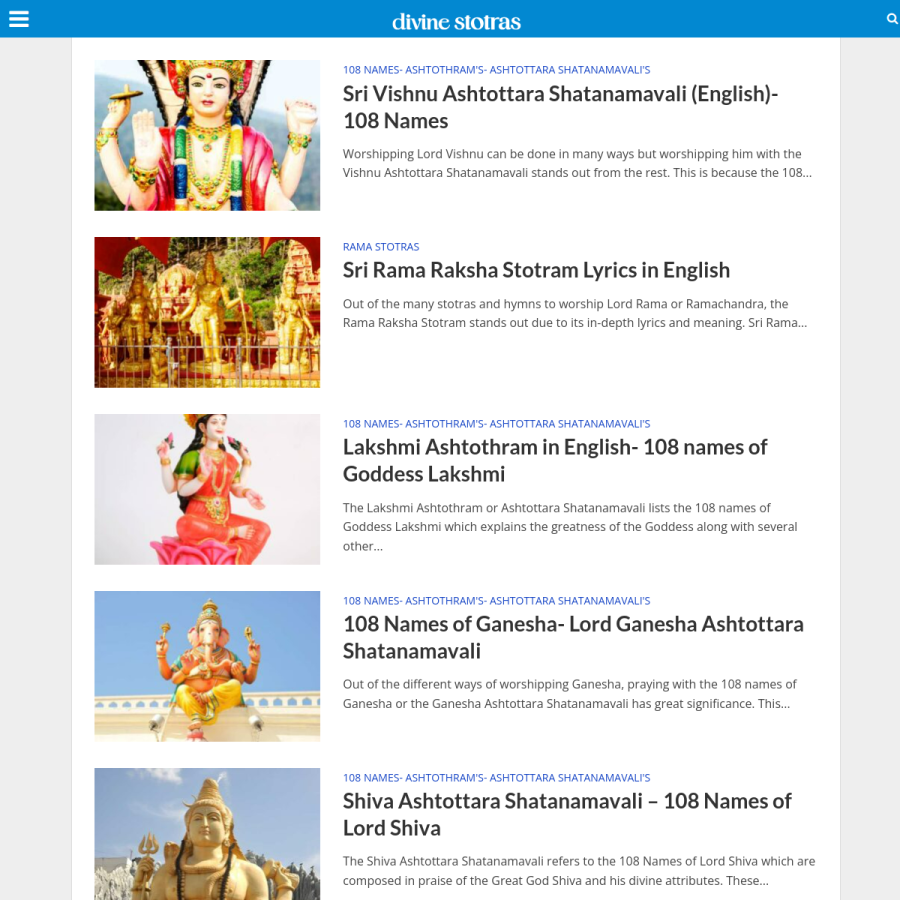This screenshot has height=900, width=900.
Task: Click excerpt starting 'Out of the different ways'
Action: click(x=569, y=694)
